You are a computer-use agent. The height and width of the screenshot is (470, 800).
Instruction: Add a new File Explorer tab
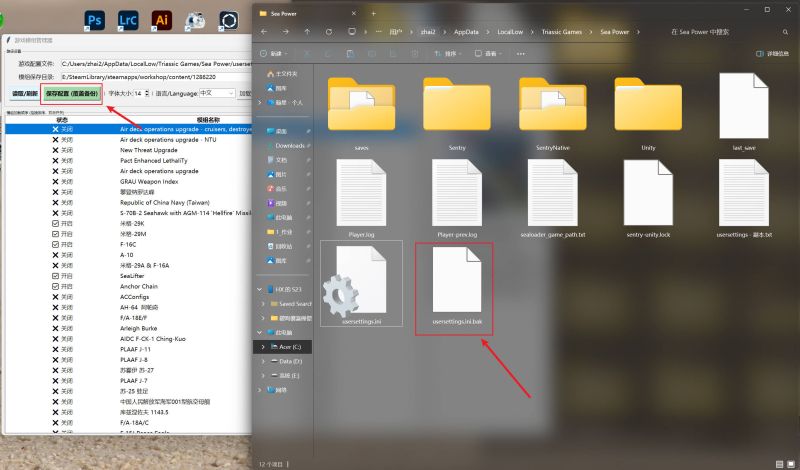click(x=373, y=13)
